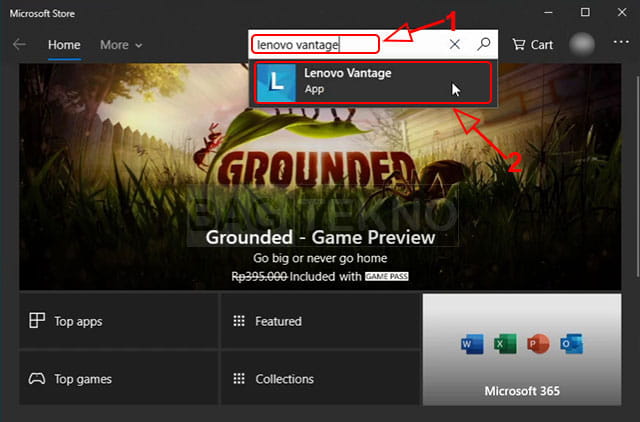This screenshot has height=422, width=640.
Task: Click the grid icon by Featured
Action: coord(239,321)
